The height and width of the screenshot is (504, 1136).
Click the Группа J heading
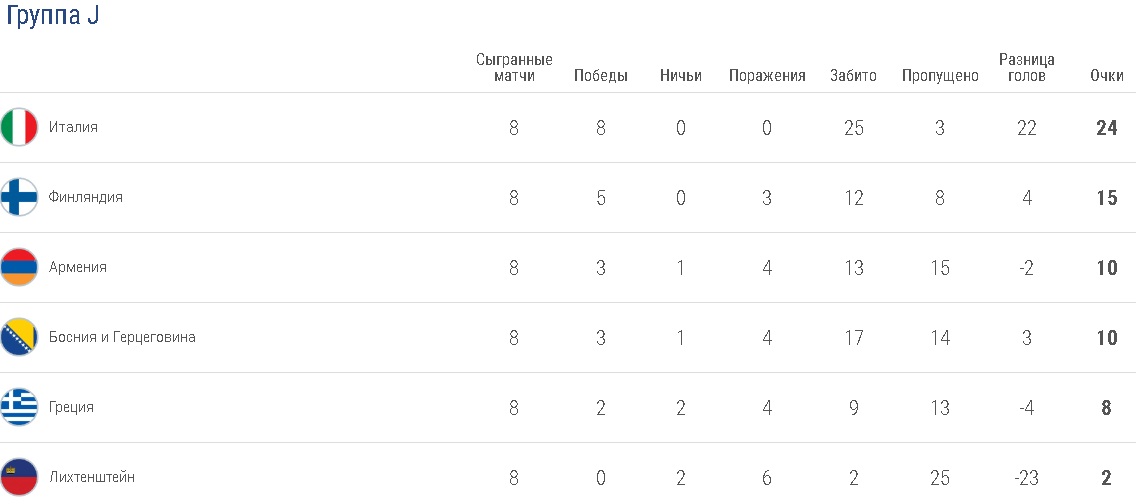click(52, 18)
